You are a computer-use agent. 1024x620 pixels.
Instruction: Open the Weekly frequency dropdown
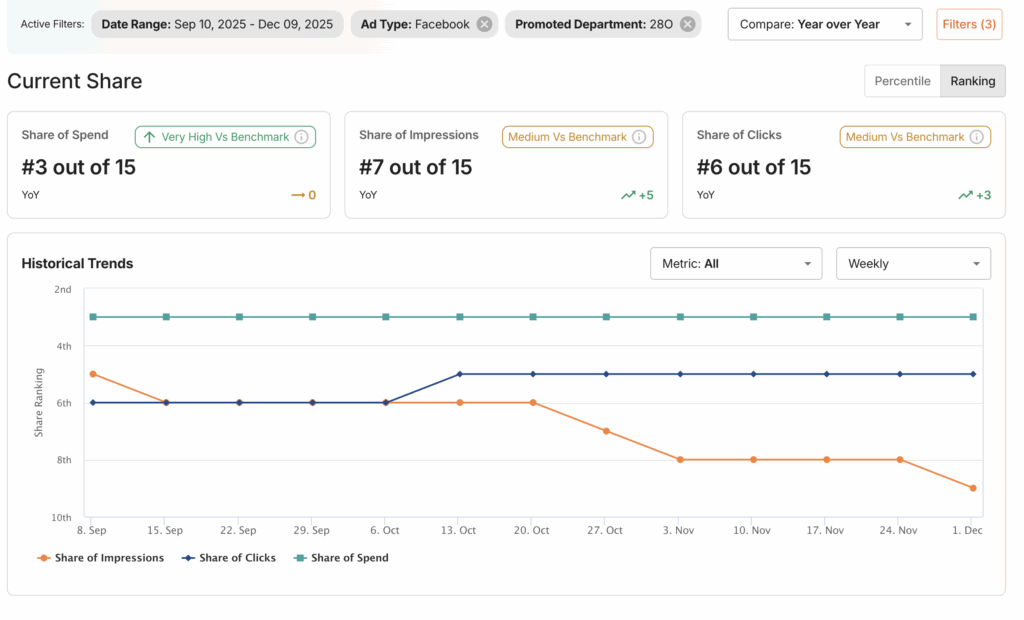coord(913,263)
